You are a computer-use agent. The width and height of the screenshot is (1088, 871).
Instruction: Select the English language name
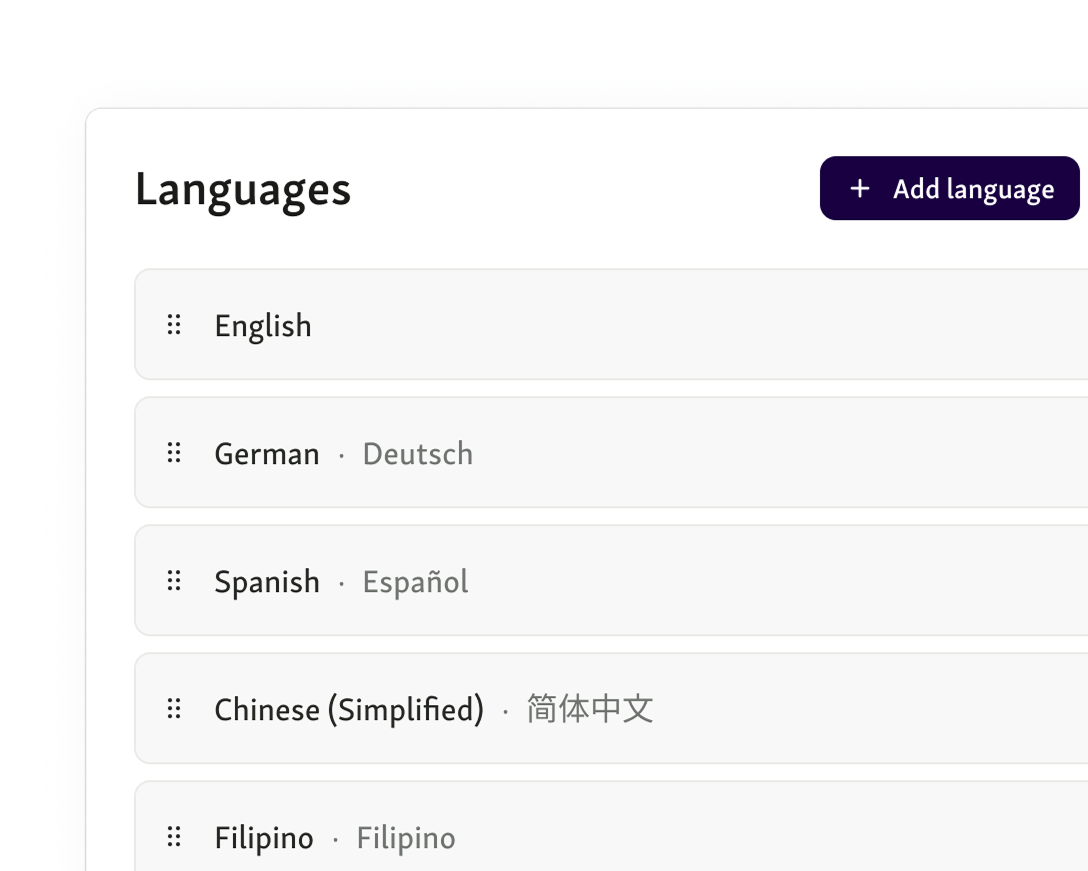[263, 326]
